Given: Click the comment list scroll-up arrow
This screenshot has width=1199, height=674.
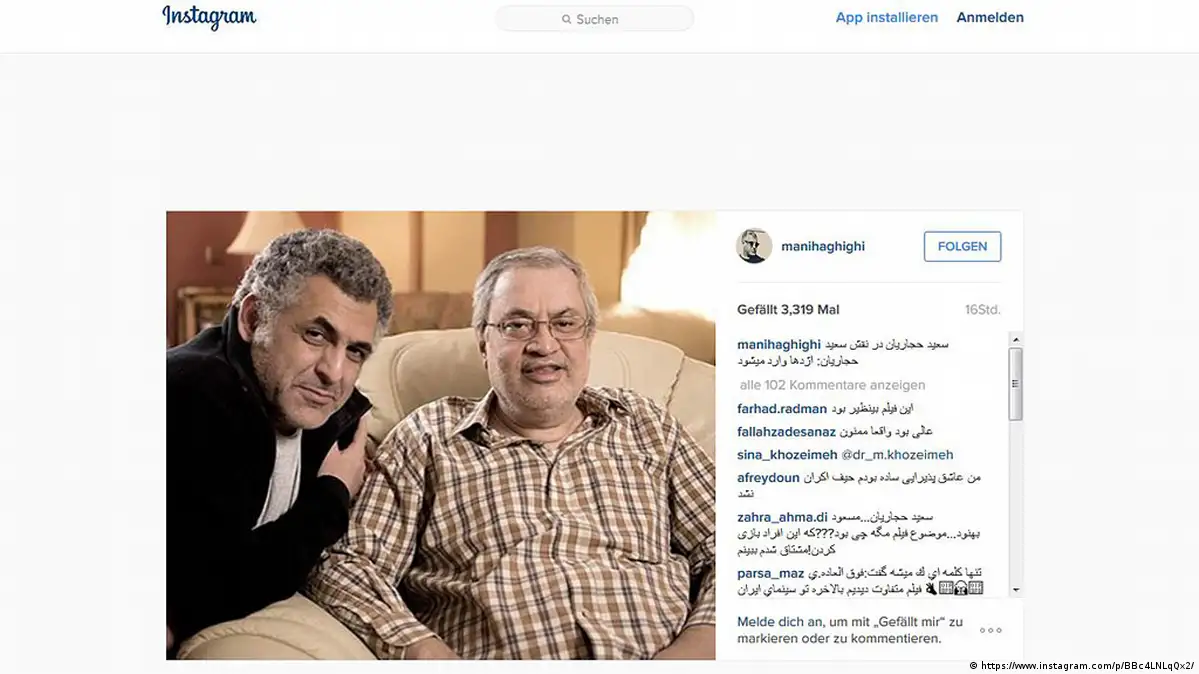Looking at the screenshot, I should [1015, 340].
